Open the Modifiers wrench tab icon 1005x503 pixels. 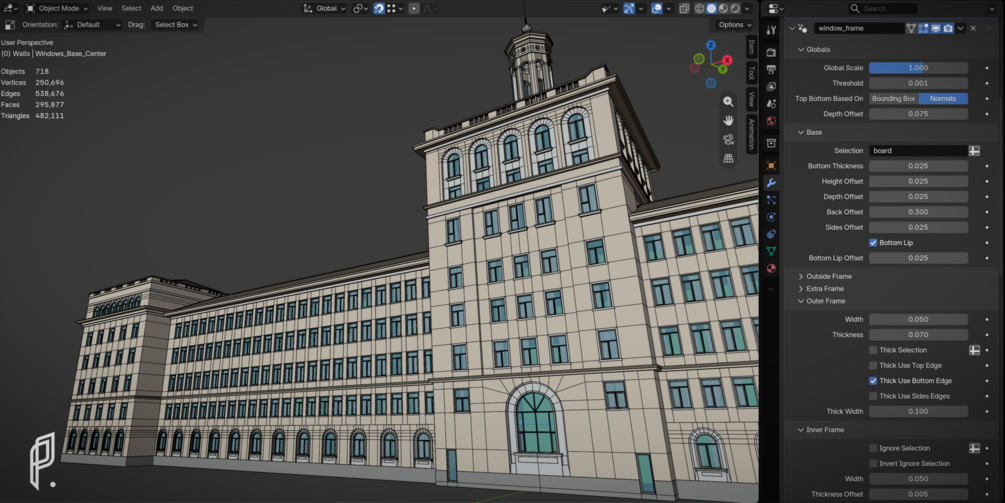pyautogui.click(x=771, y=183)
